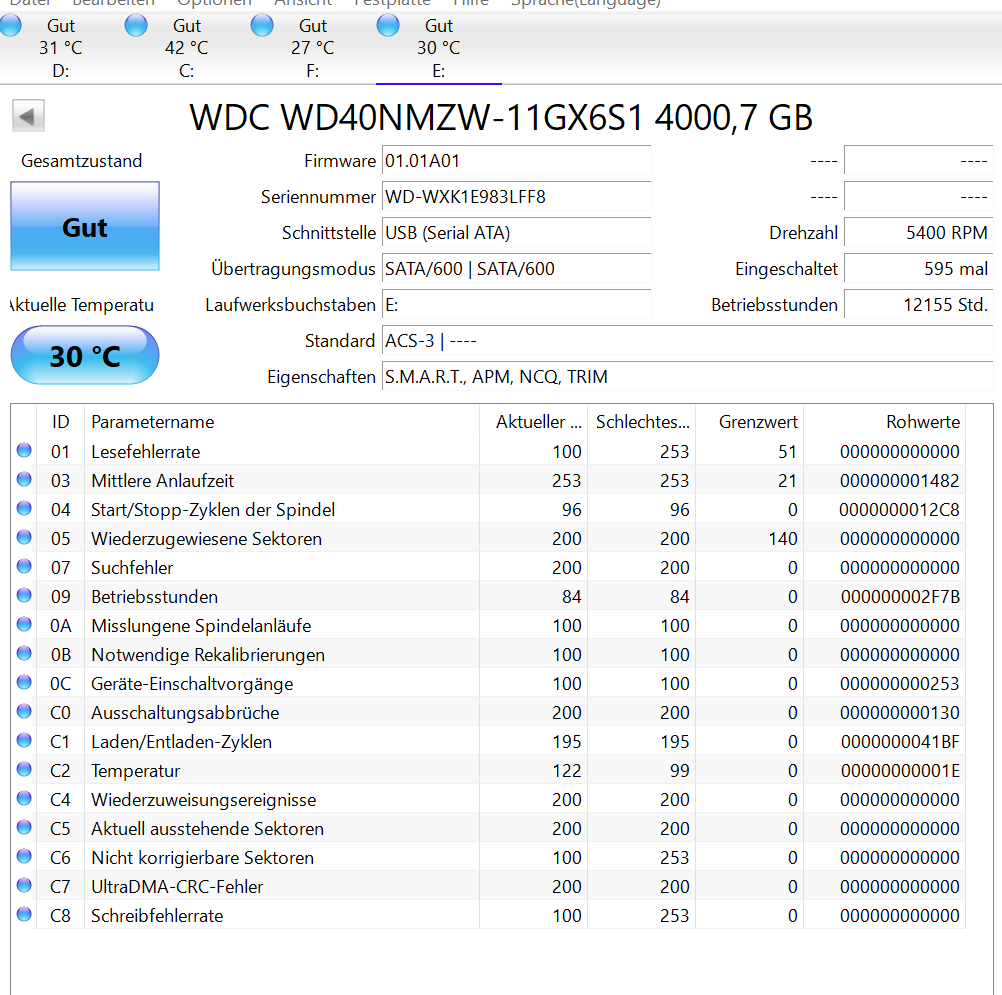Switch to drive C: tab showing 42 °C
1002x995 pixels.
pyautogui.click(x=187, y=48)
